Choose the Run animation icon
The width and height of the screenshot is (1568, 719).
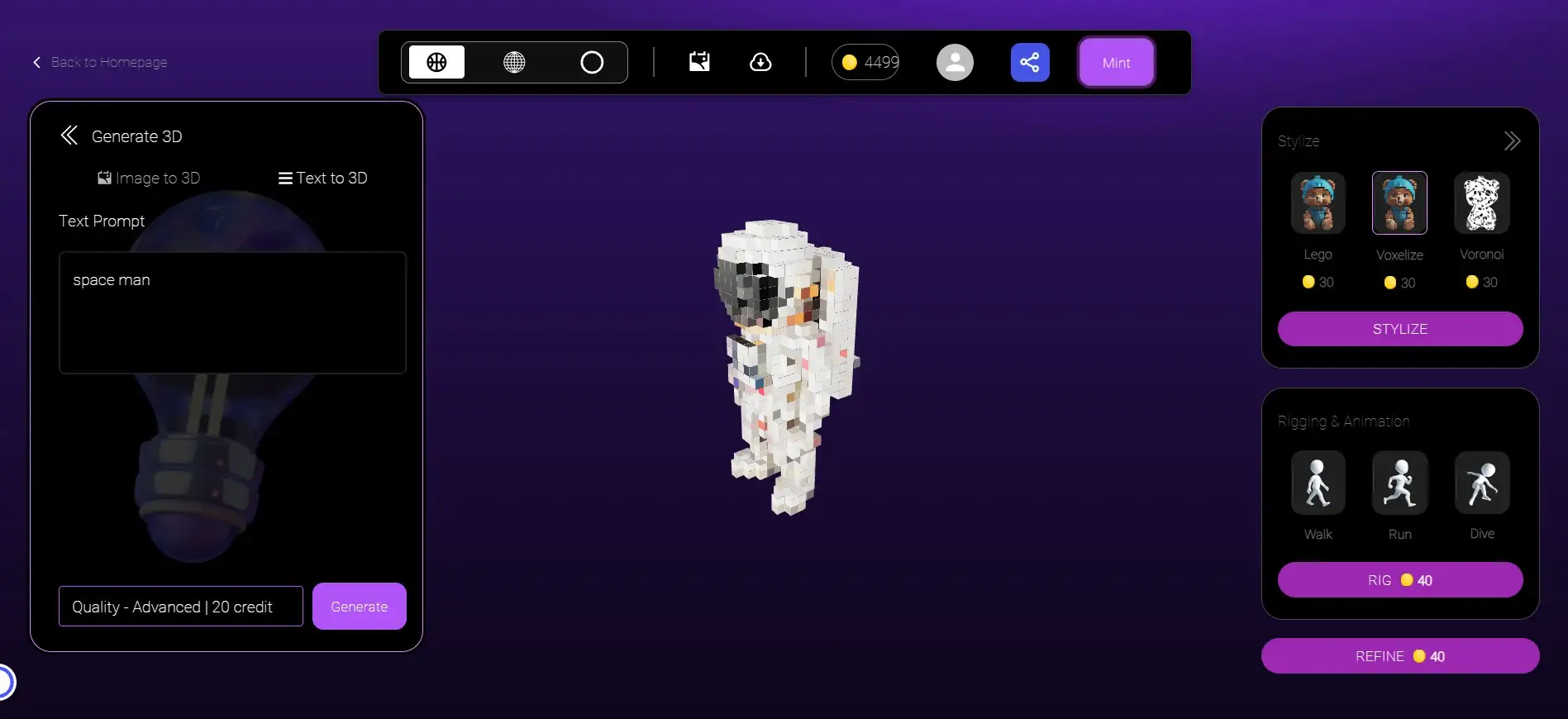click(1399, 483)
